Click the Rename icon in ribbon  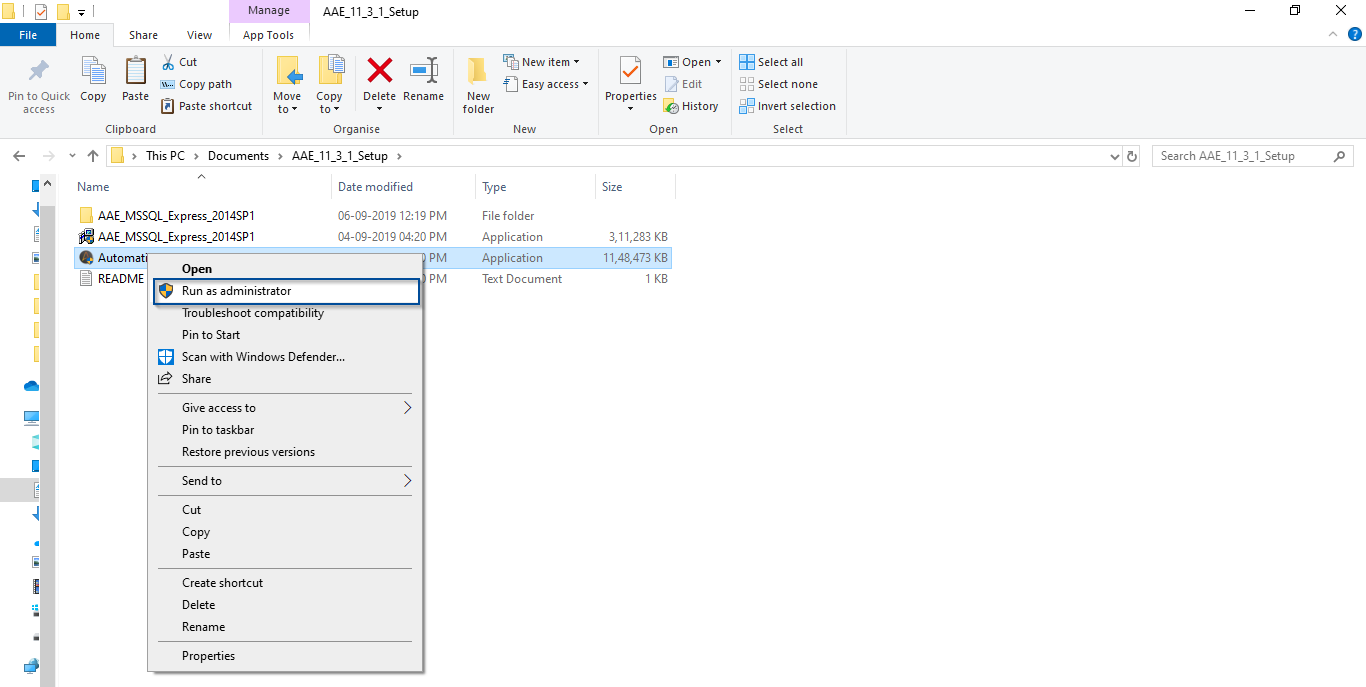[423, 72]
